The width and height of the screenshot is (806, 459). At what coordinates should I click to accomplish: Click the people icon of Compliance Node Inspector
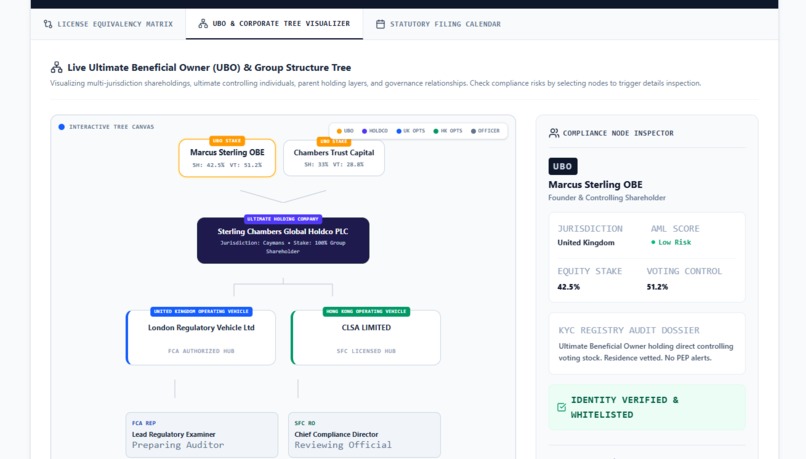click(554, 133)
